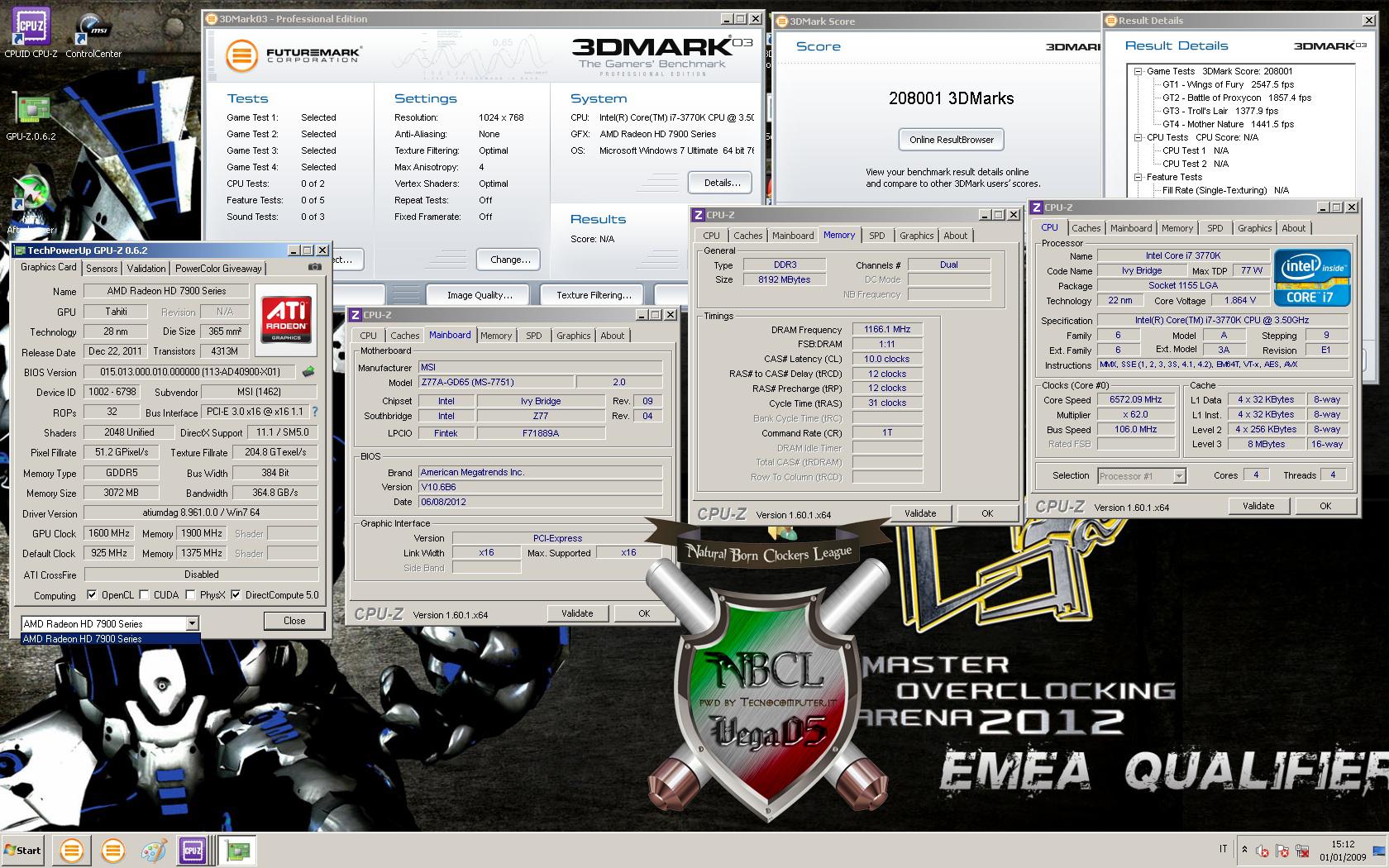1389x868 pixels.
Task: Show hidden tray icons arrow
Action: point(1244,850)
